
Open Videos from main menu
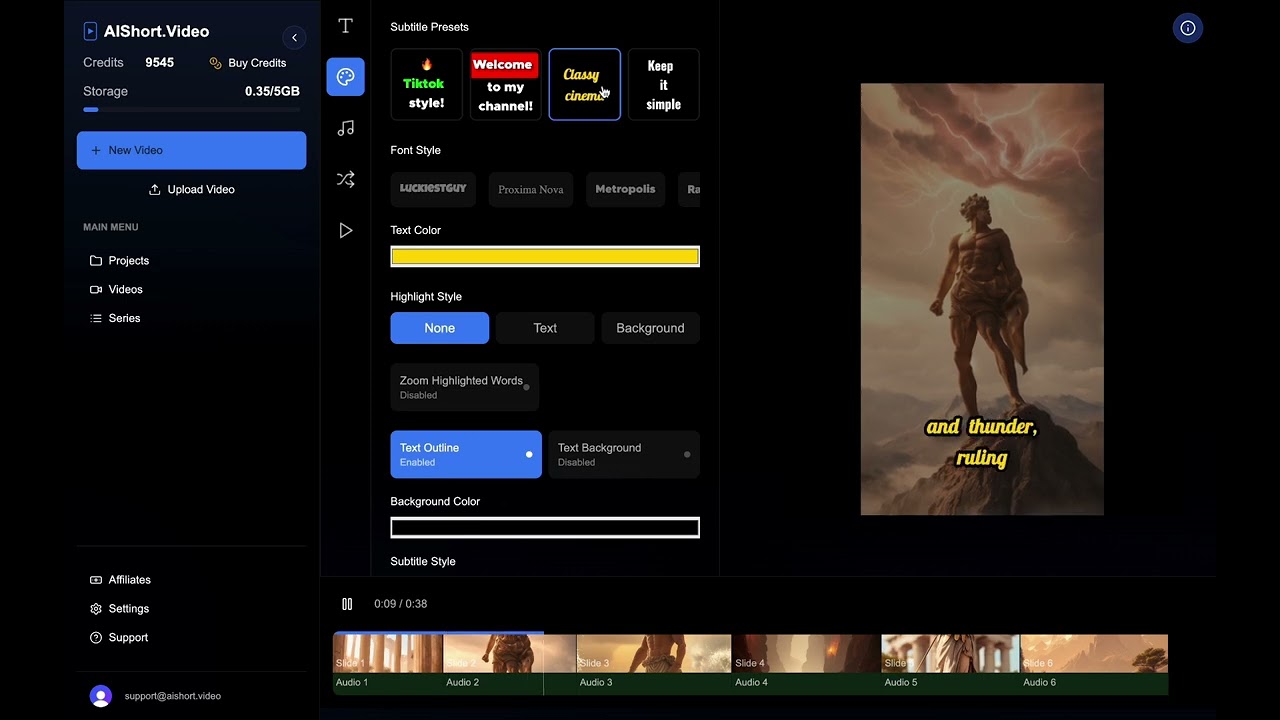116,289
